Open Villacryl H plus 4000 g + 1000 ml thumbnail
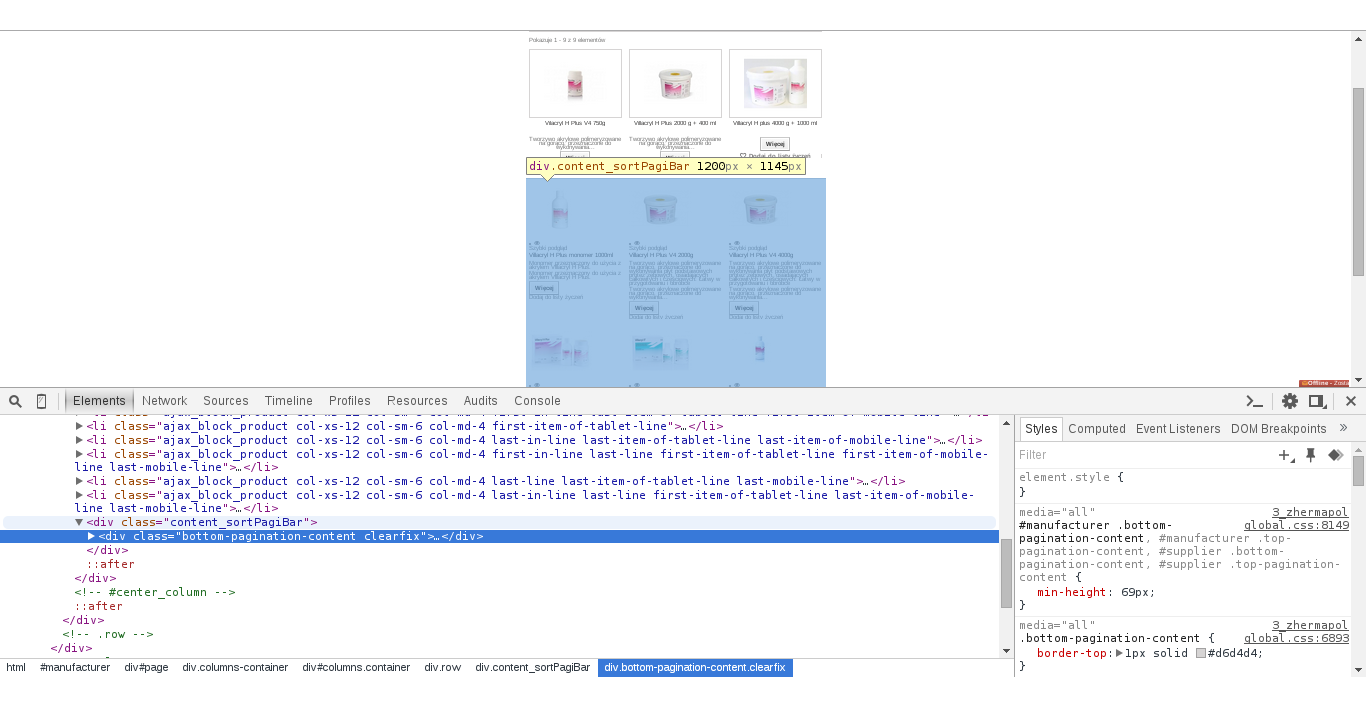Image resolution: width=1366 pixels, height=707 pixels. 775,83
